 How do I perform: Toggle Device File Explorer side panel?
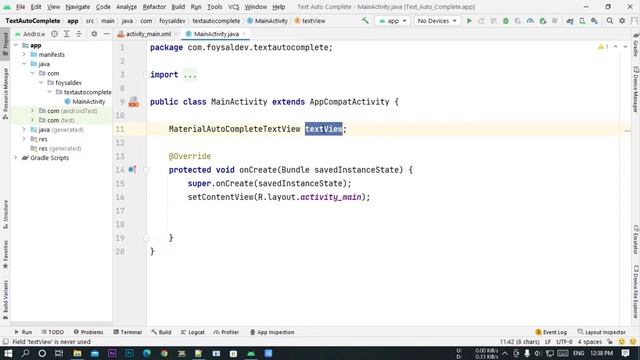point(636,291)
